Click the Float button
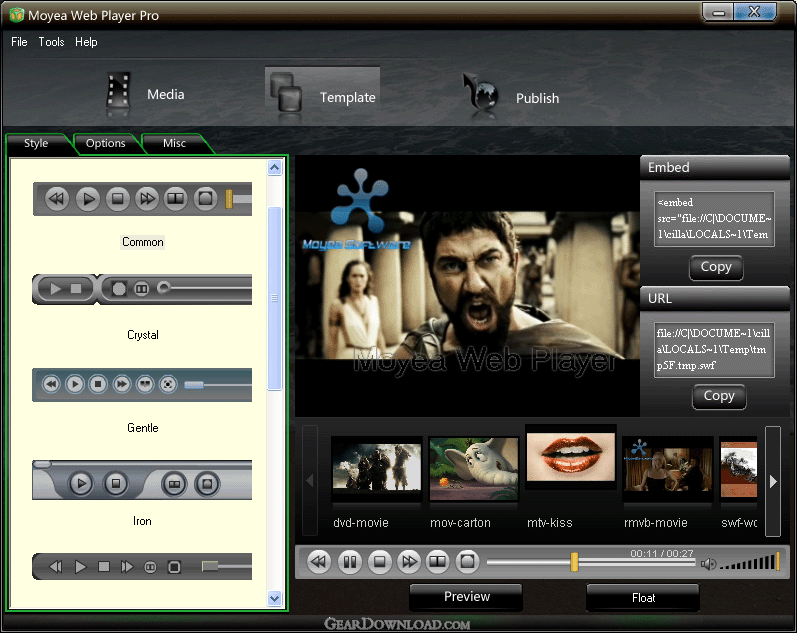The height and width of the screenshot is (633, 797). (x=643, y=598)
